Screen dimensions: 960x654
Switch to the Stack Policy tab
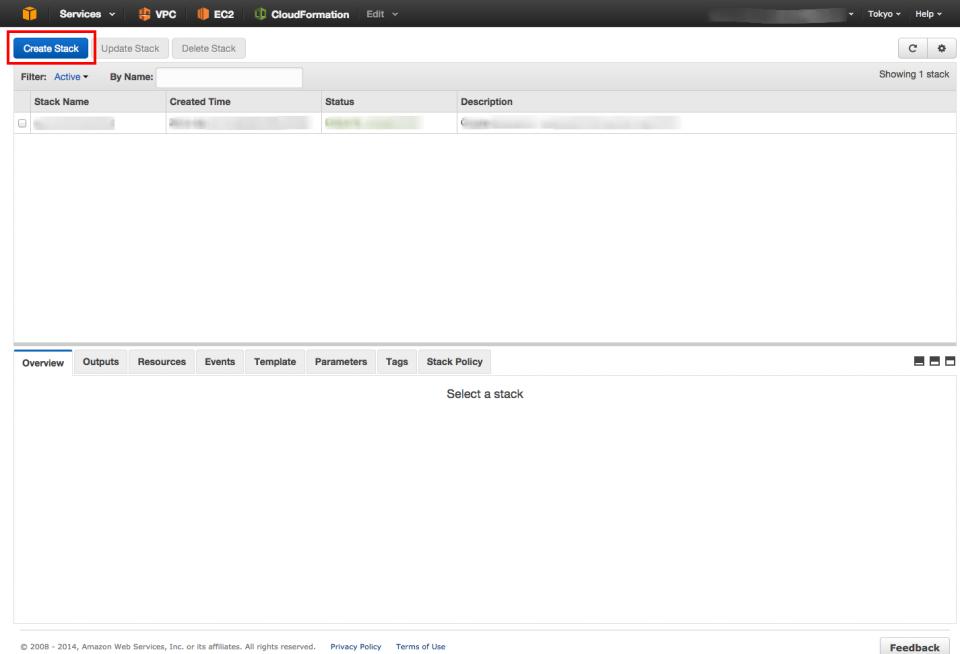pos(454,362)
